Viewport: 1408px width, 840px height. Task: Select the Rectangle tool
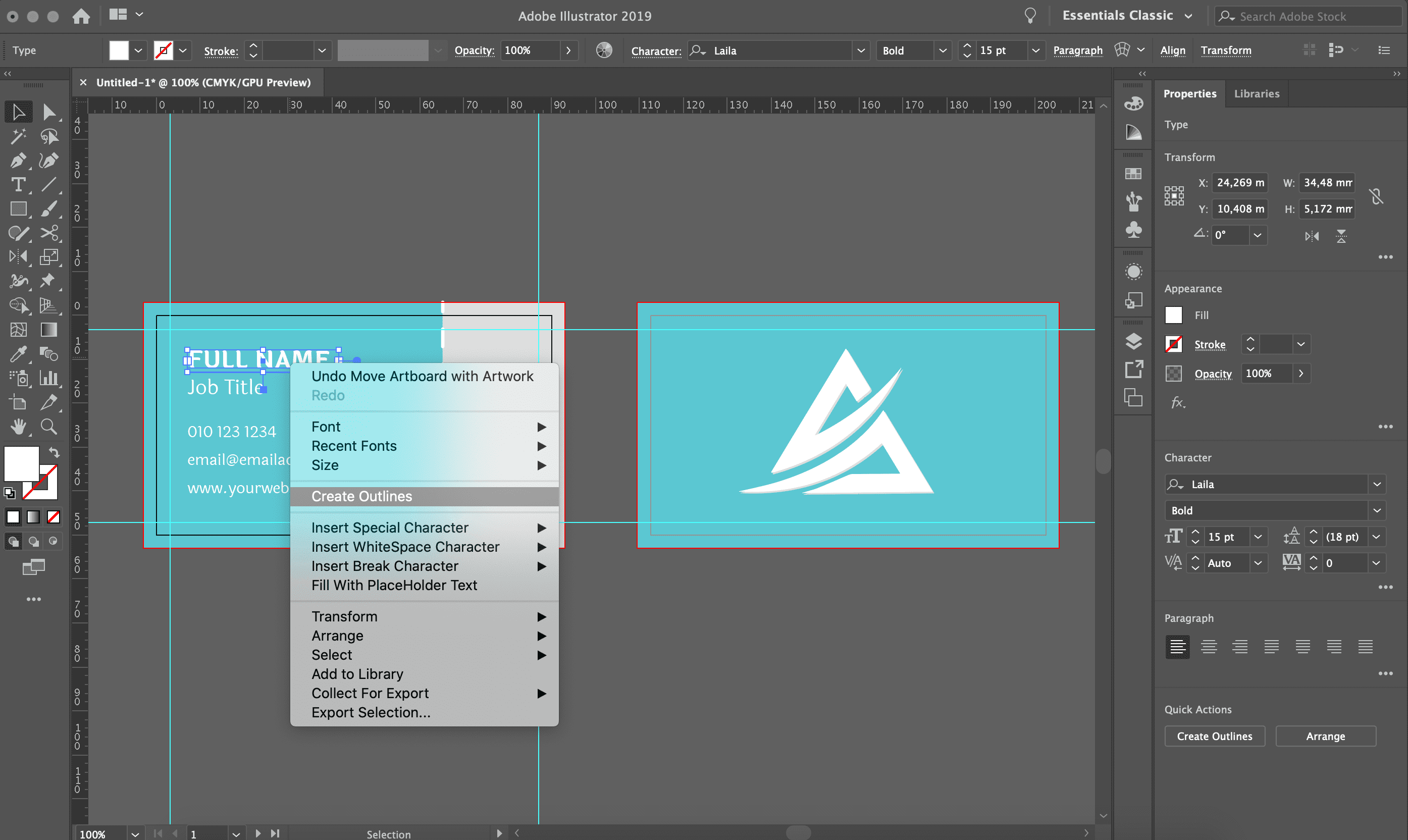(x=18, y=209)
